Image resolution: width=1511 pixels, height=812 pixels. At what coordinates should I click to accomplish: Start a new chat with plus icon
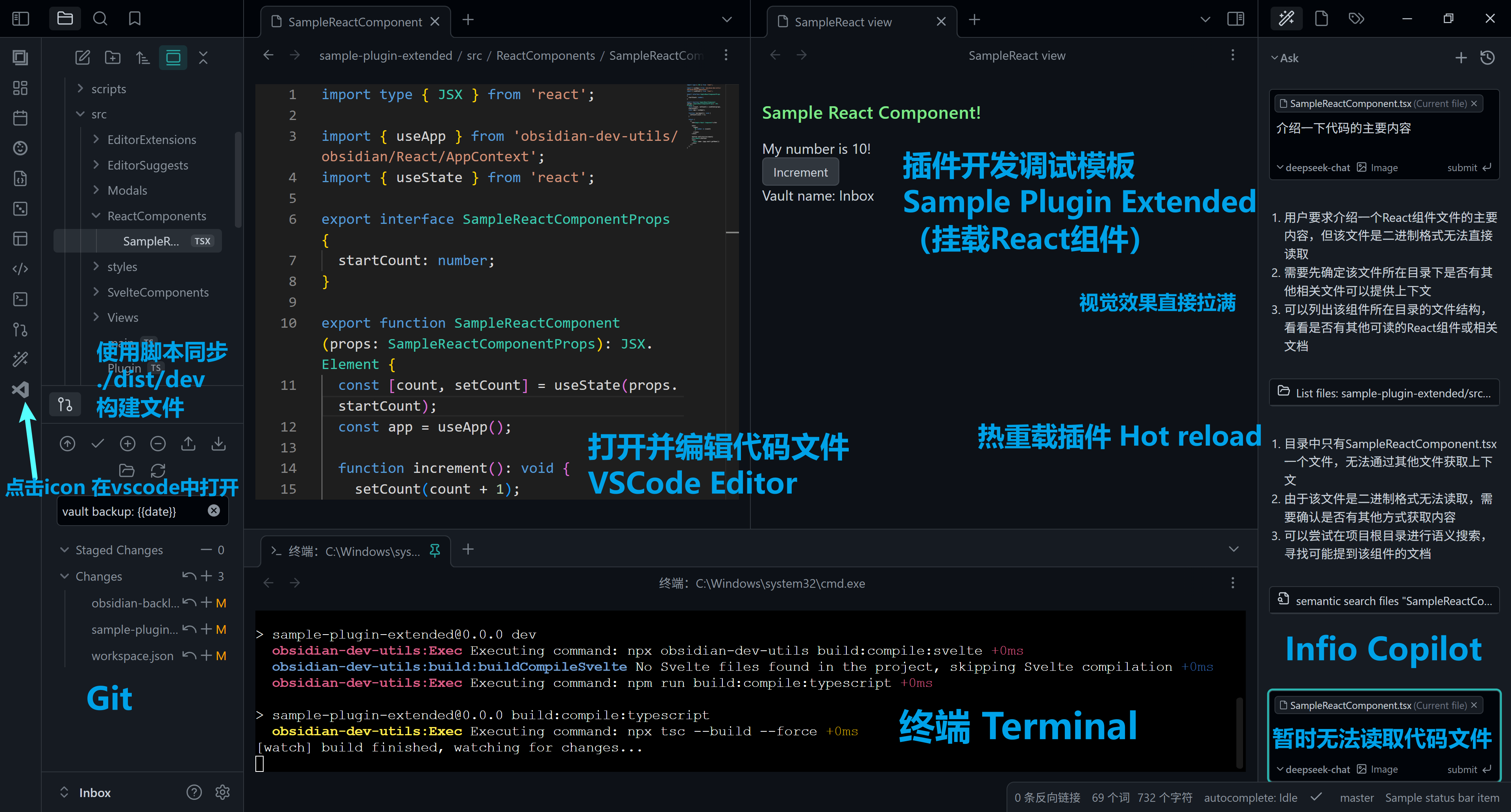1461,57
